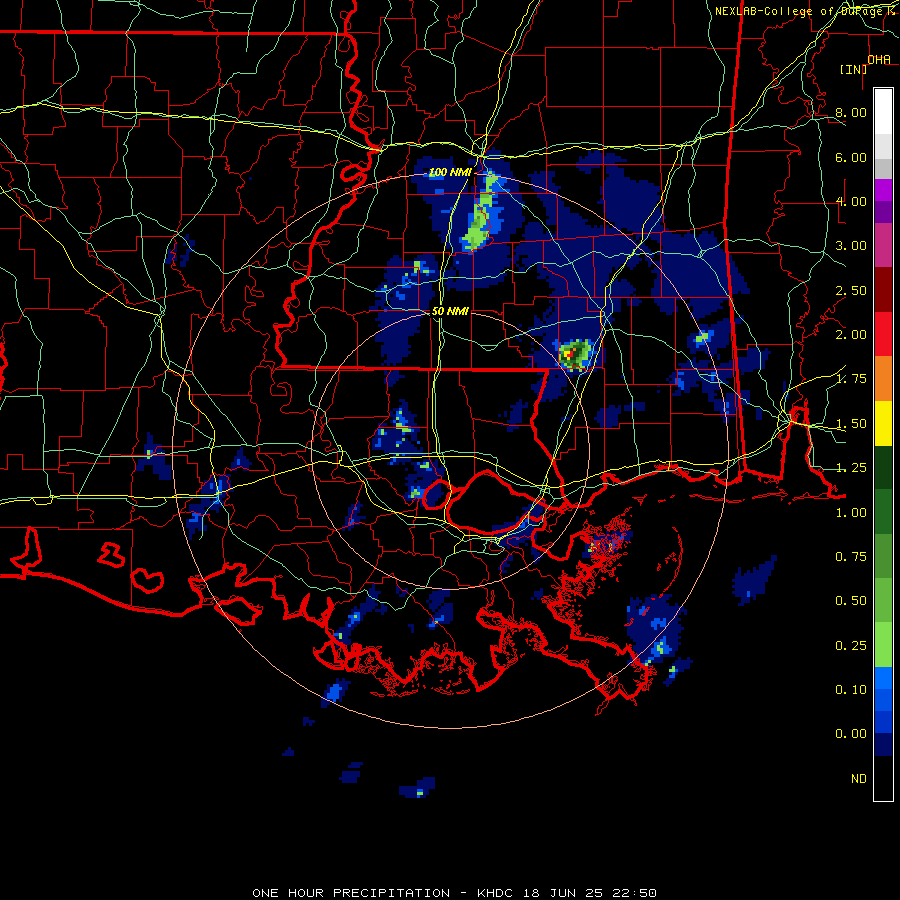Click the 0.75 legend value
Screen dimensions: 900x900
(x=851, y=557)
